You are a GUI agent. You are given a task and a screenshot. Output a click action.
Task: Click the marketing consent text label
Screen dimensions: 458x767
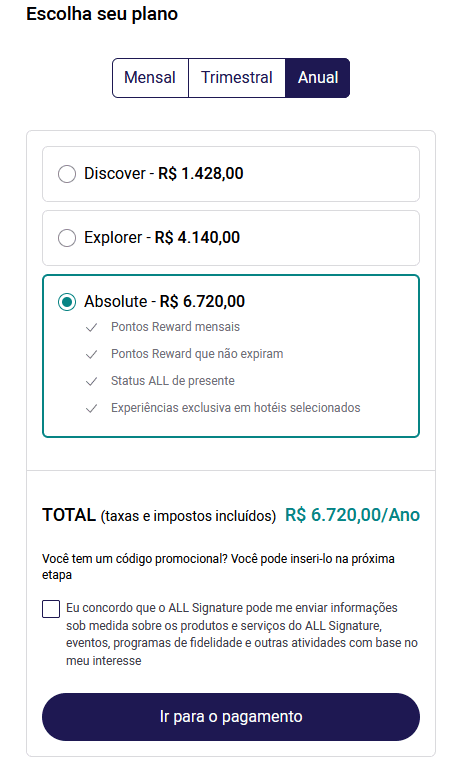pyautogui.click(x=242, y=634)
